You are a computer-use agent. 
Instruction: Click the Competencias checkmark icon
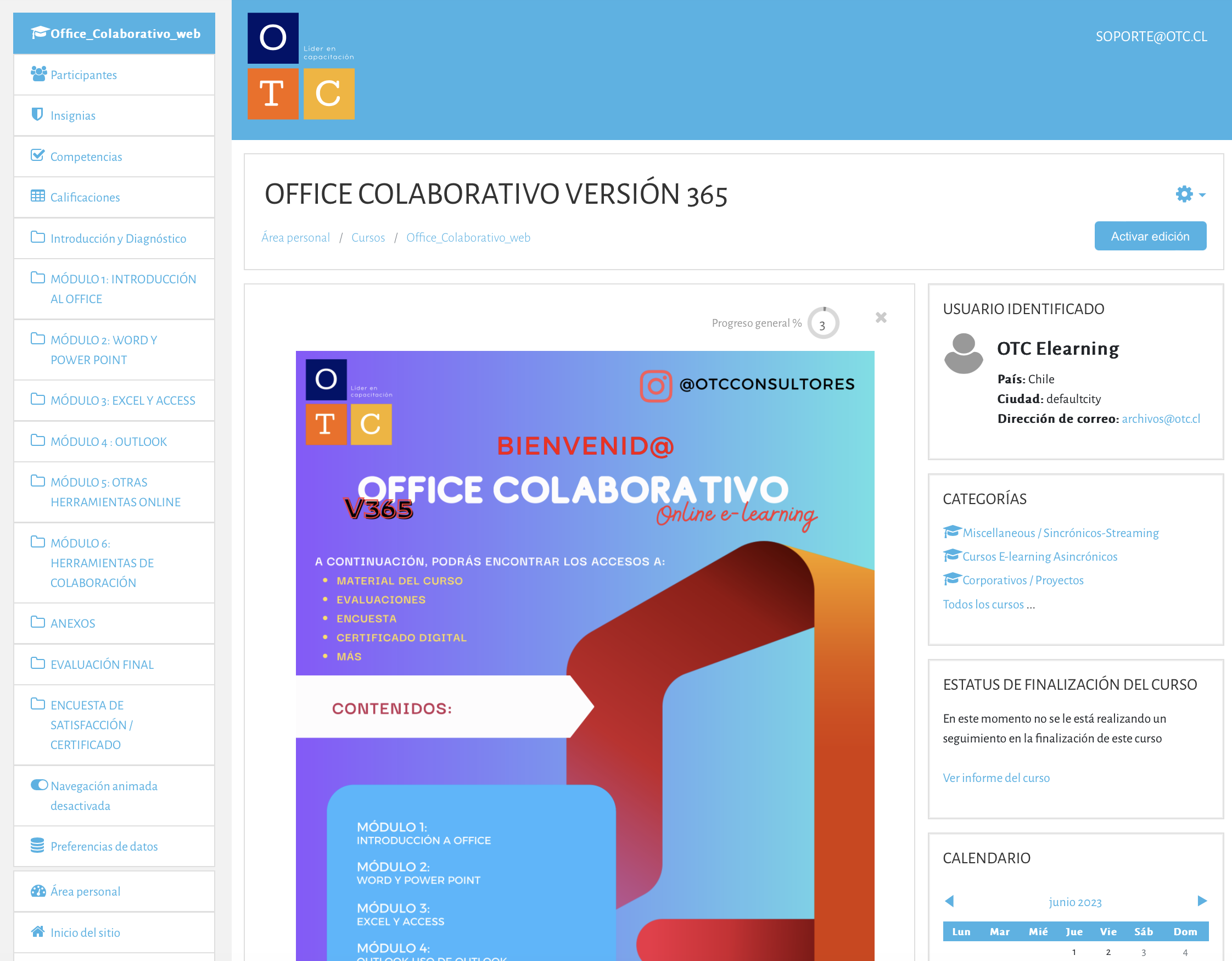38,156
